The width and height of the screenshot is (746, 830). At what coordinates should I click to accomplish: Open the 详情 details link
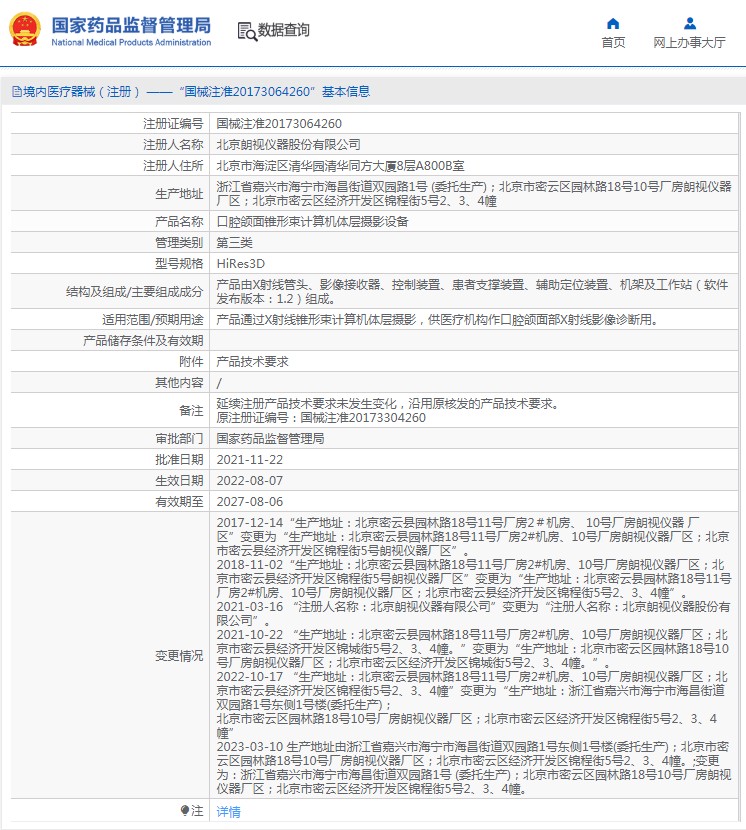click(x=228, y=811)
